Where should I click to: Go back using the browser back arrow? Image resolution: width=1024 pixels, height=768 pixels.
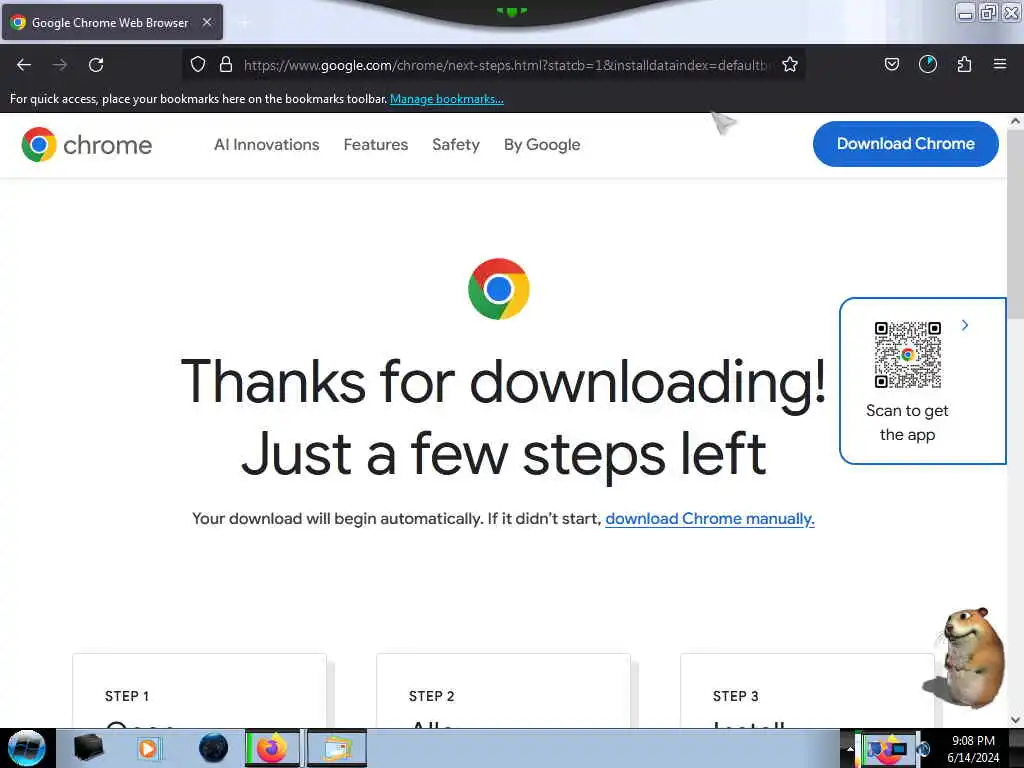click(24, 65)
